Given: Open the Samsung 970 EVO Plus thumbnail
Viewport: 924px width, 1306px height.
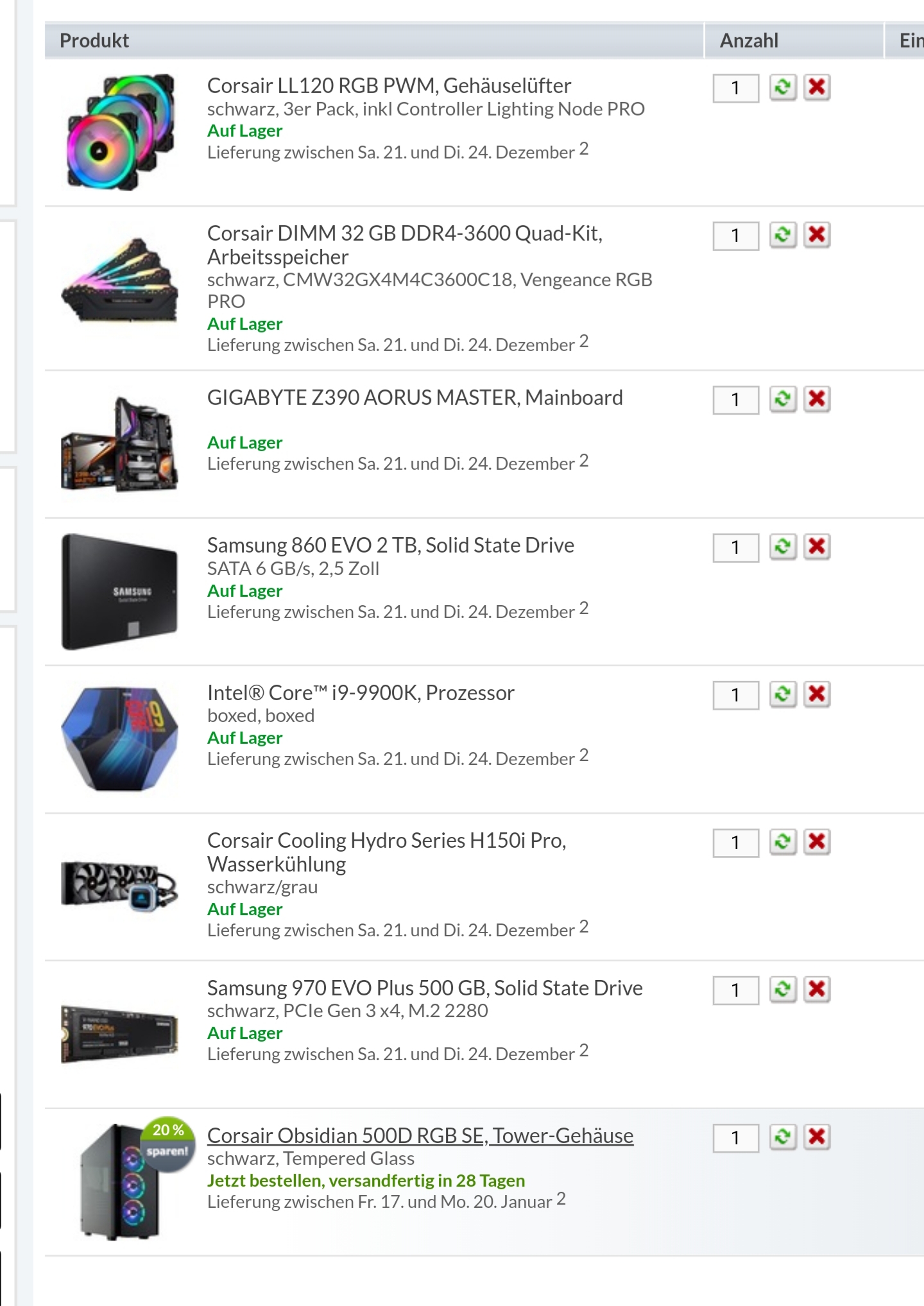Looking at the screenshot, I should coord(119,1035).
